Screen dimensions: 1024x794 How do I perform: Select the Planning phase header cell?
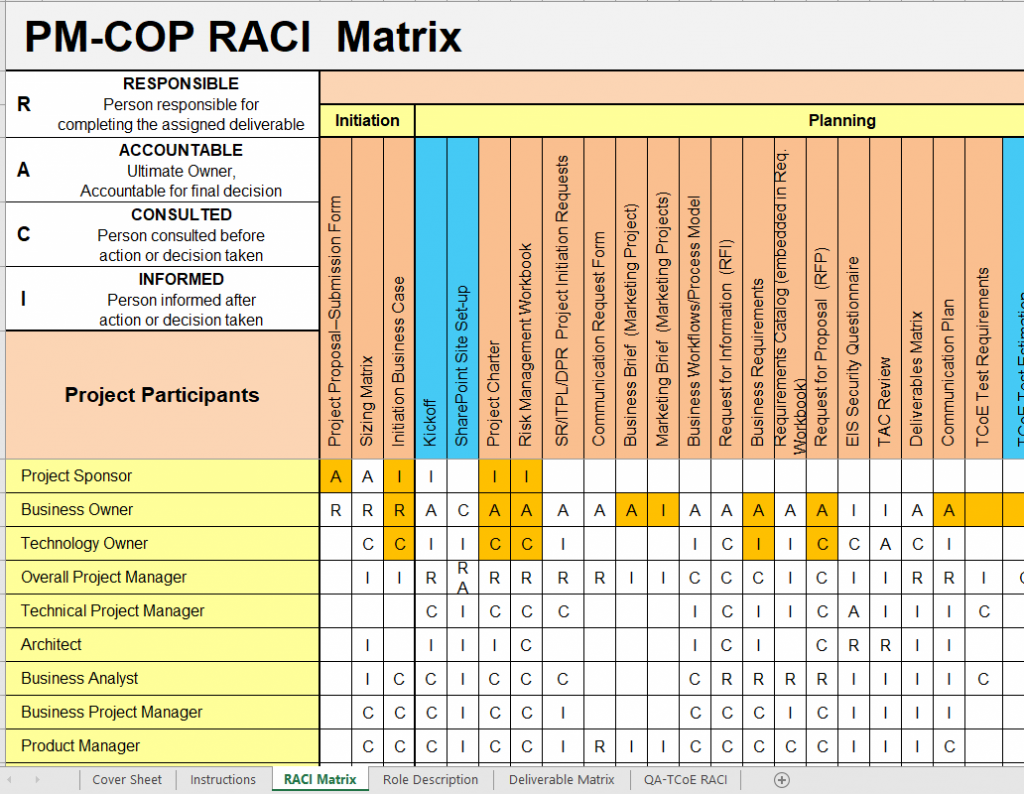pyautogui.click(x=843, y=119)
